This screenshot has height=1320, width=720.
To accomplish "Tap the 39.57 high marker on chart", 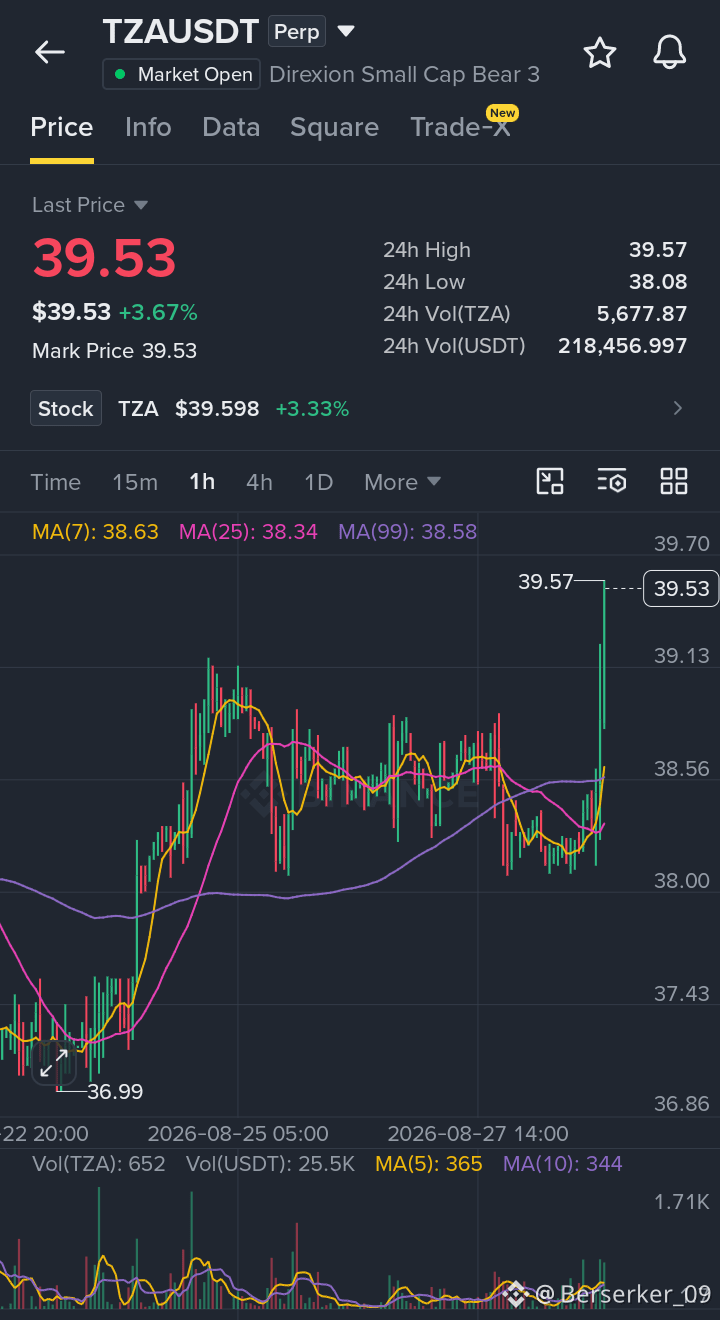I will coord(545,581).
